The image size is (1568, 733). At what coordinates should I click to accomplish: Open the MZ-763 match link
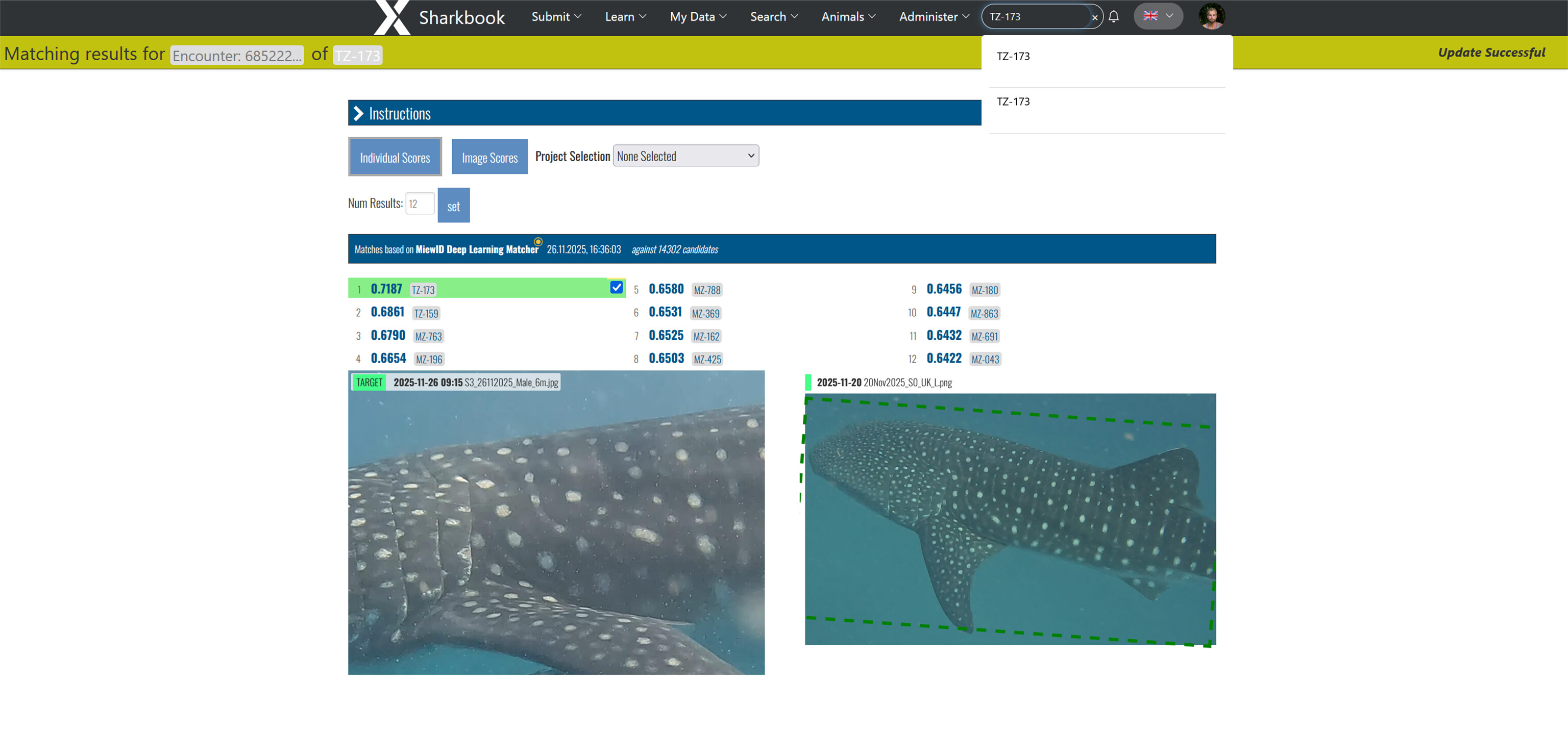(428, 336)
